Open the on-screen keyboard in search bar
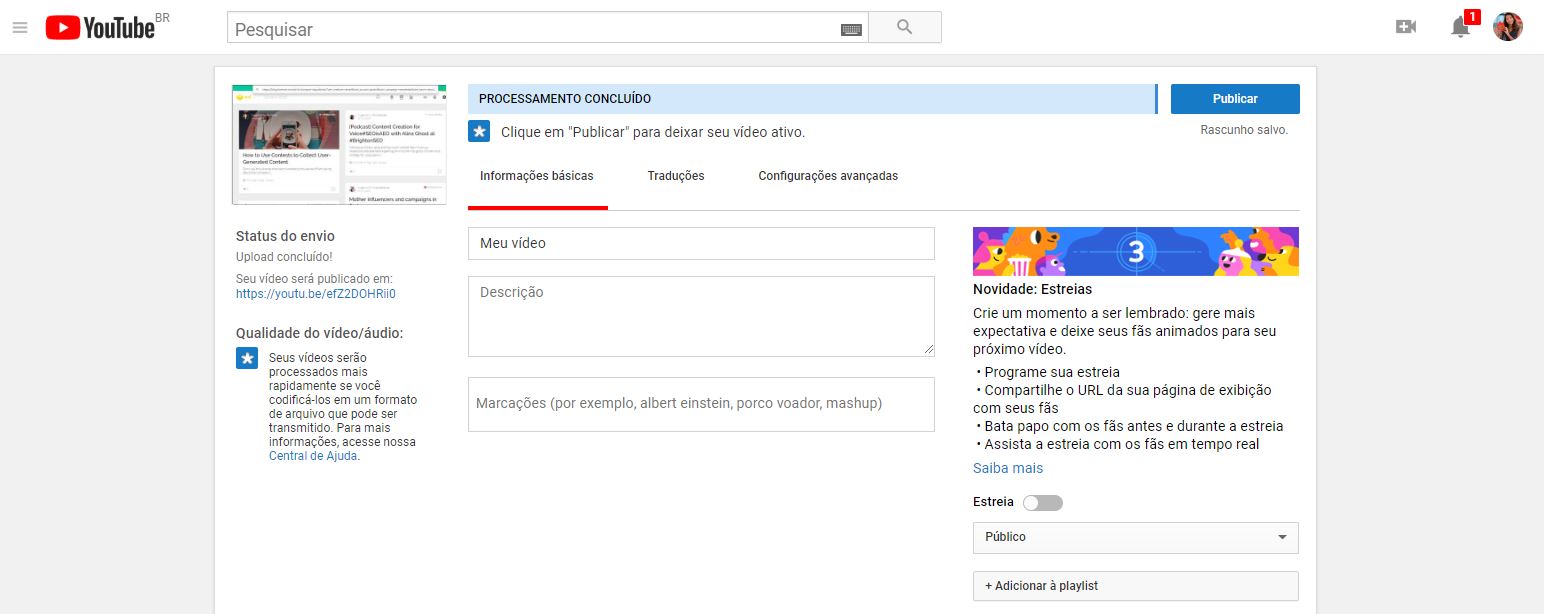Viewport: 1544px width, 614px height. coord(851,28)
